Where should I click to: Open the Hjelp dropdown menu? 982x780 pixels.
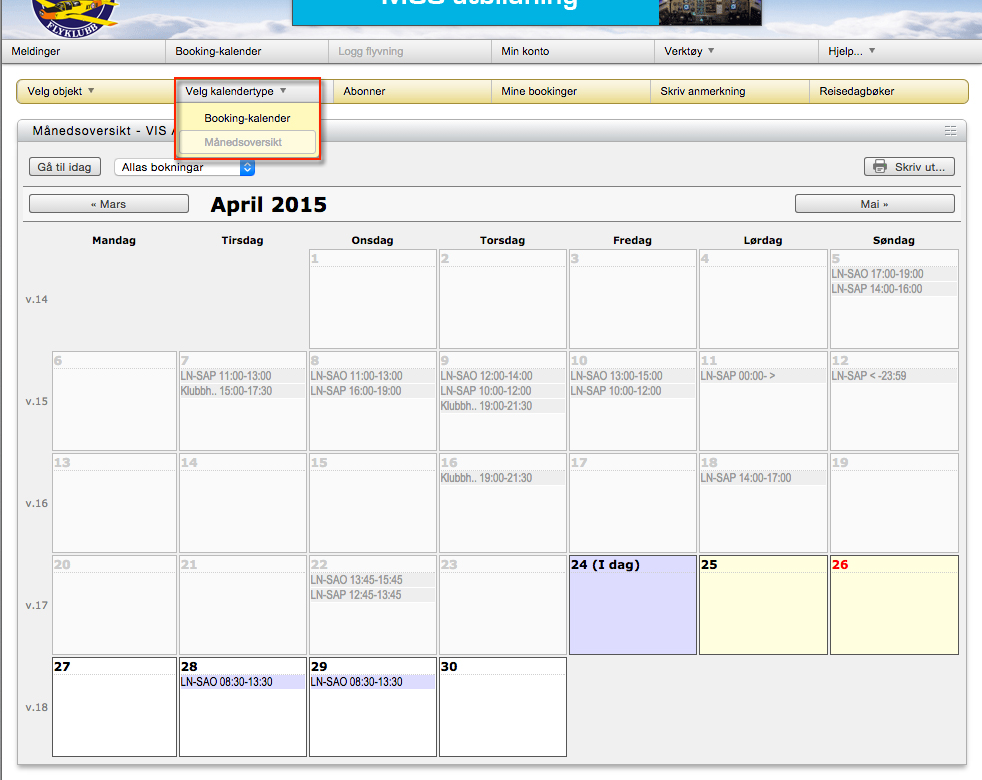click(x=852, y=51)
